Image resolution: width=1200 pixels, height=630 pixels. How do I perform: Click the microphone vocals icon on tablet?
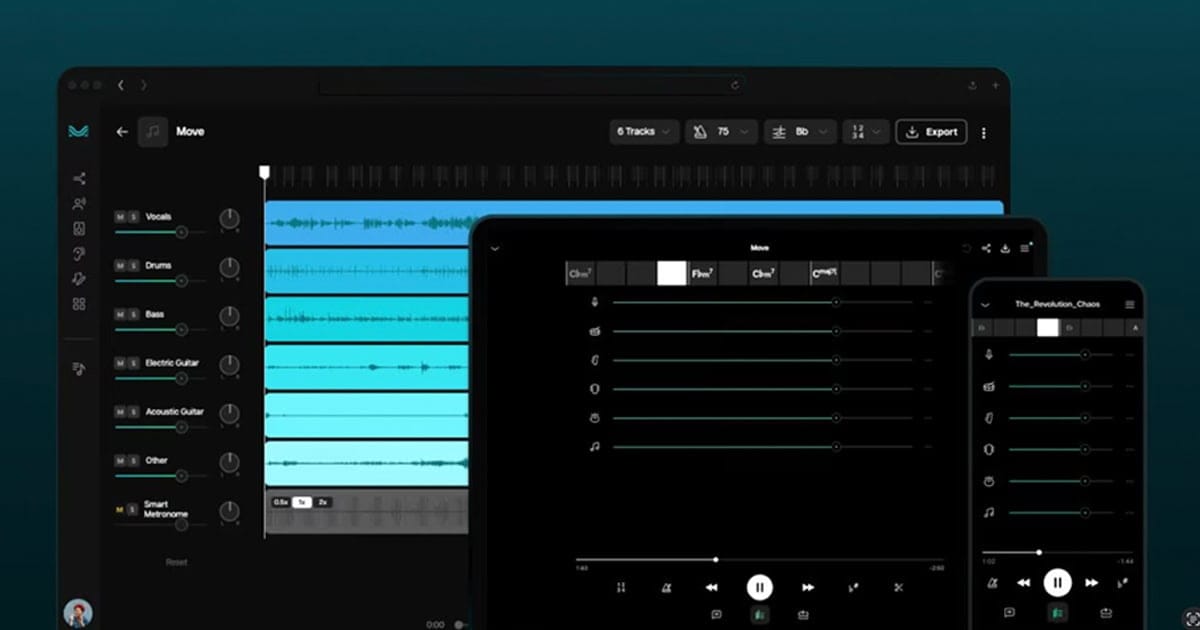(594, 302)
